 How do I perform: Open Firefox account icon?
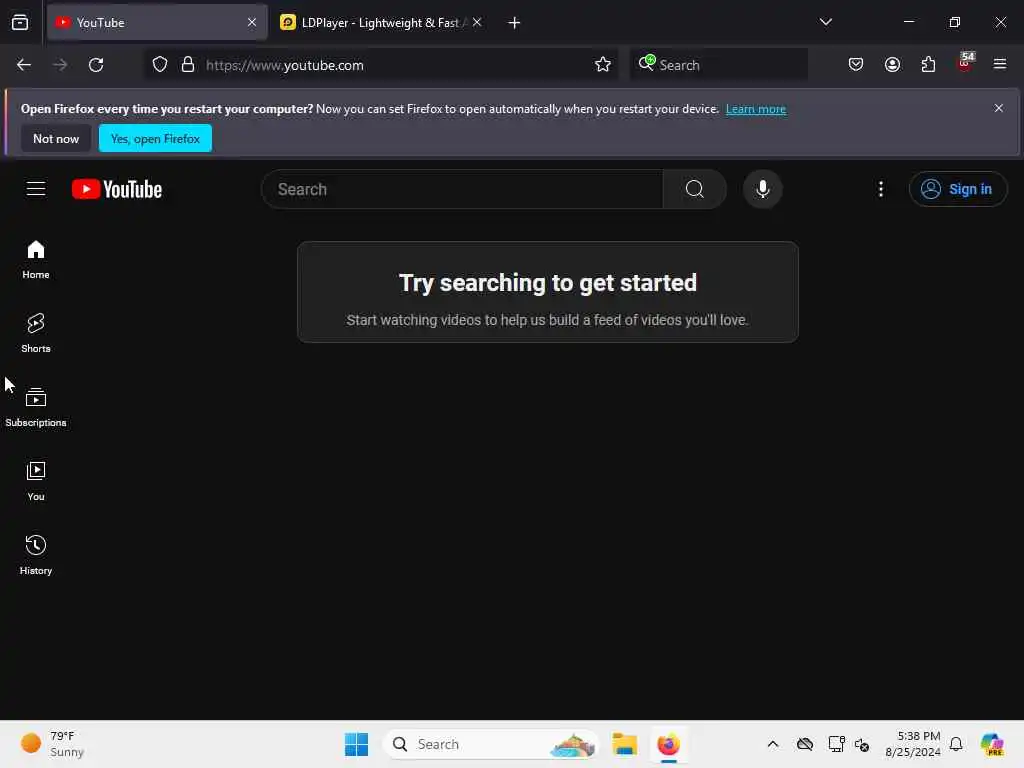[892, 65]
